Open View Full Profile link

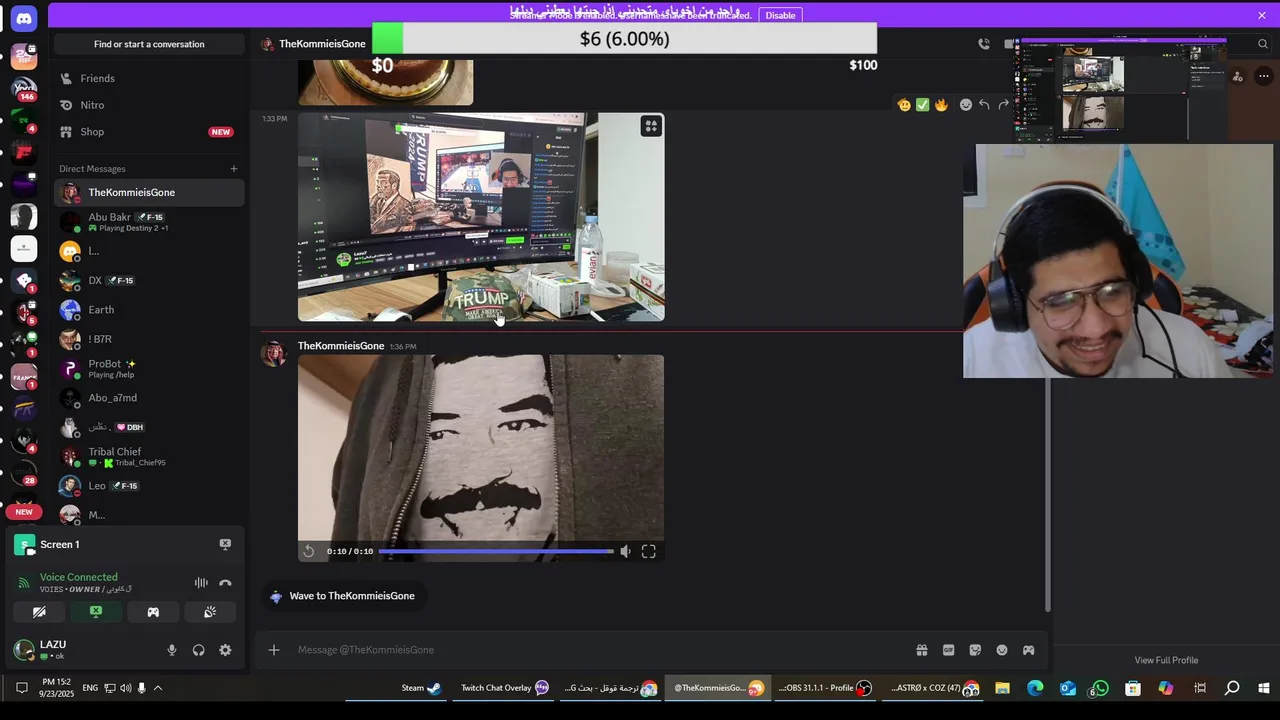(1166, 660)
